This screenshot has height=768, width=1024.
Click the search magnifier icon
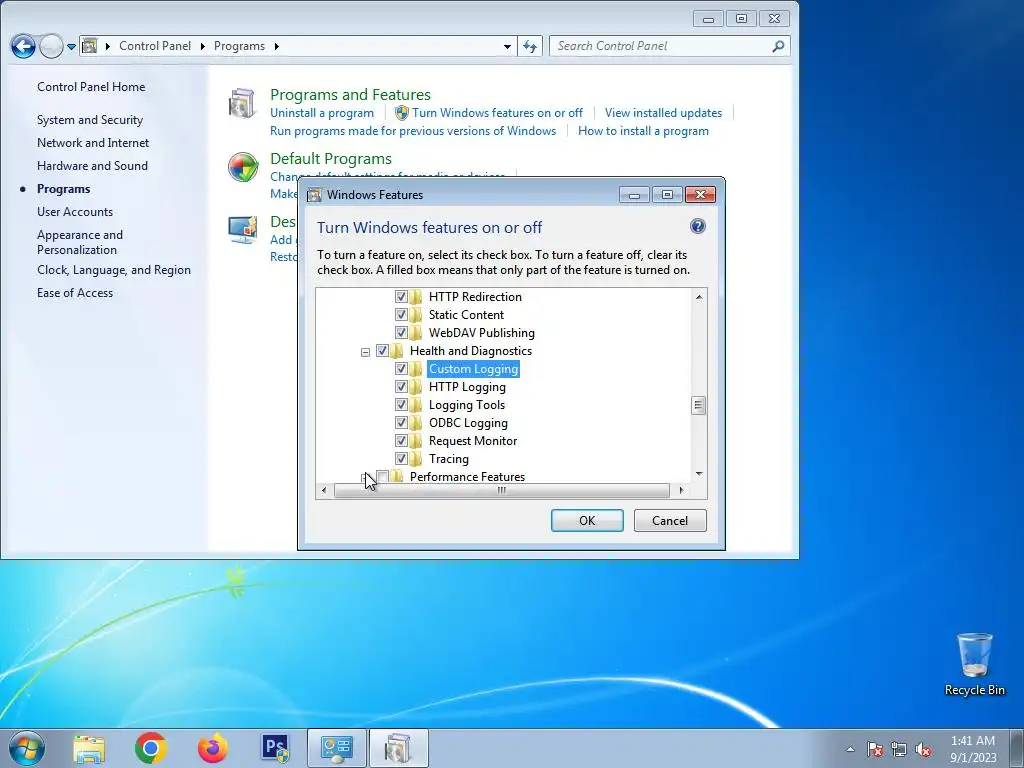point(778,46)
